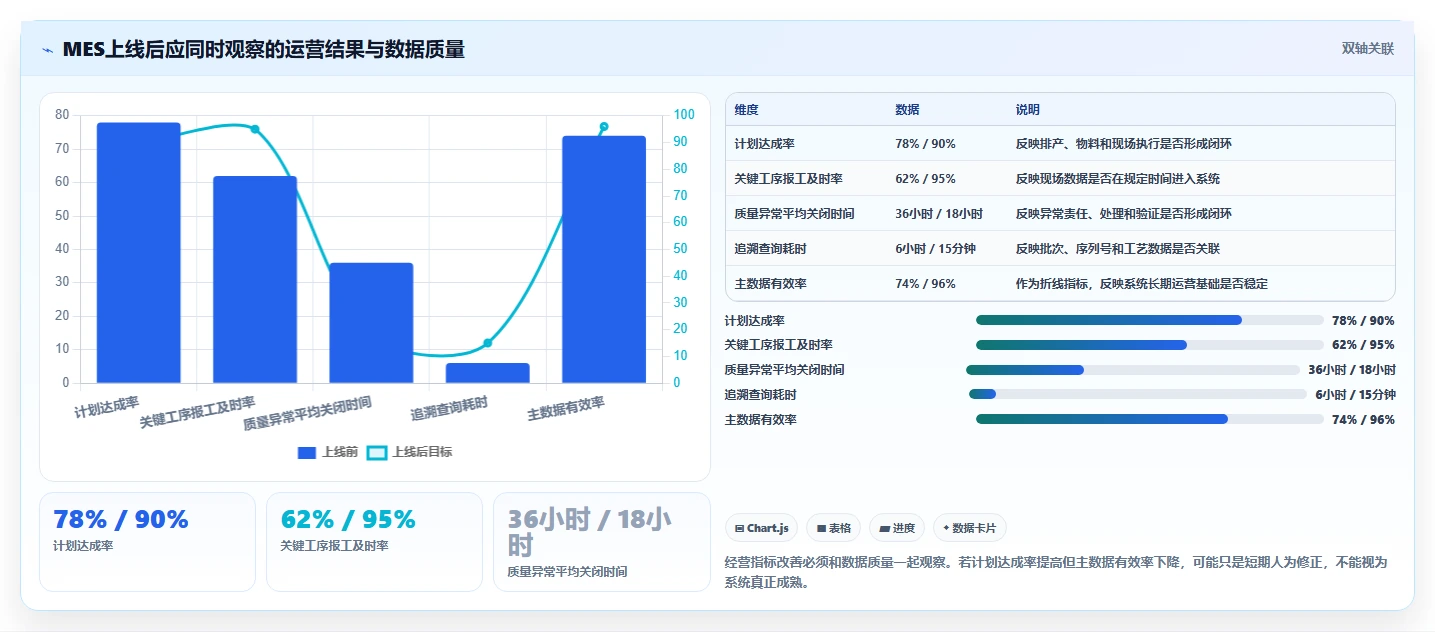Click the MES上线后应同时观察的运营结果与数据质量 title

click(x=263, y=49)
